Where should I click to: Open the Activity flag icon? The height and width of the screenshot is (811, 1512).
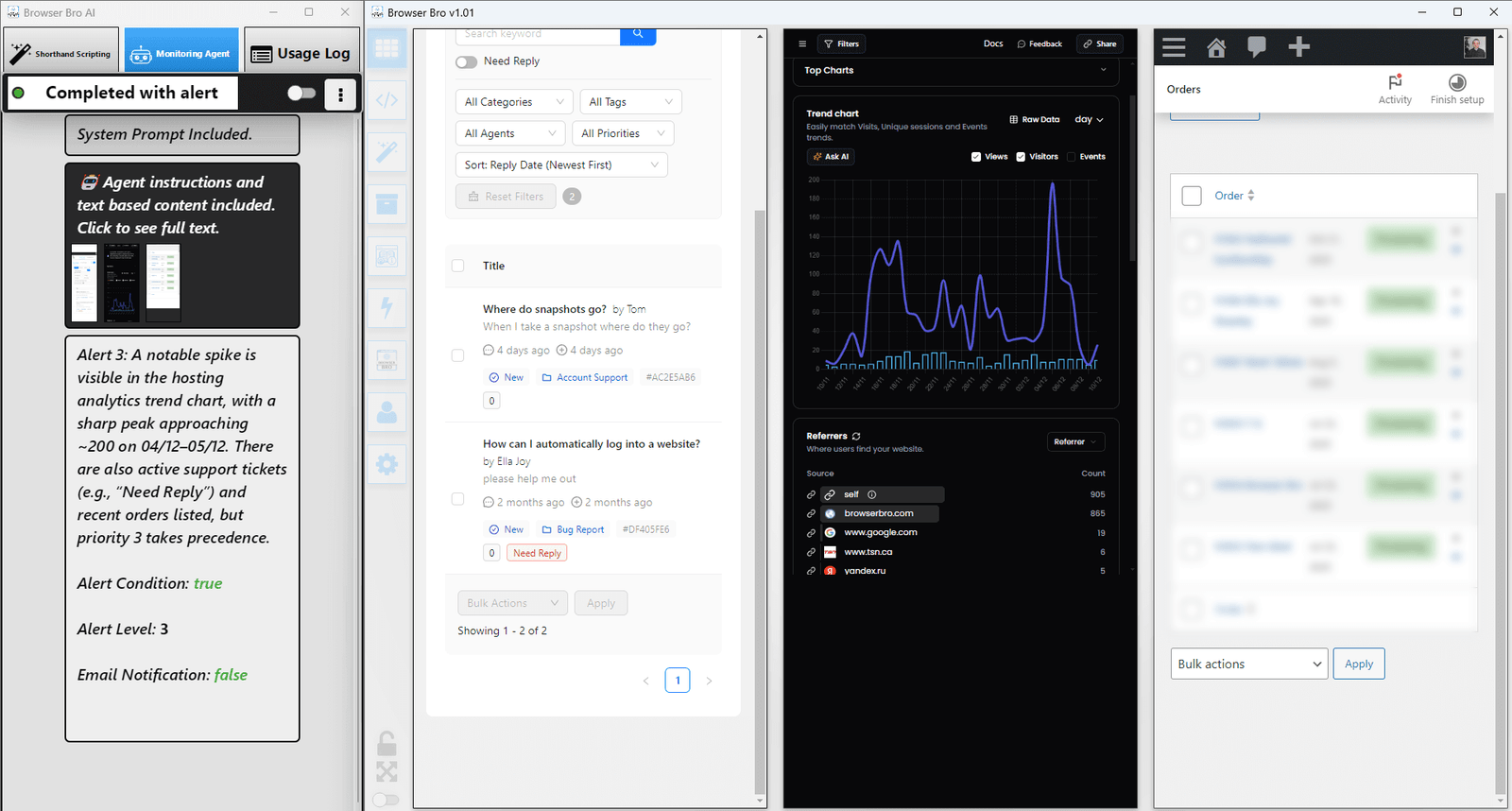[x=1395, y=83]
